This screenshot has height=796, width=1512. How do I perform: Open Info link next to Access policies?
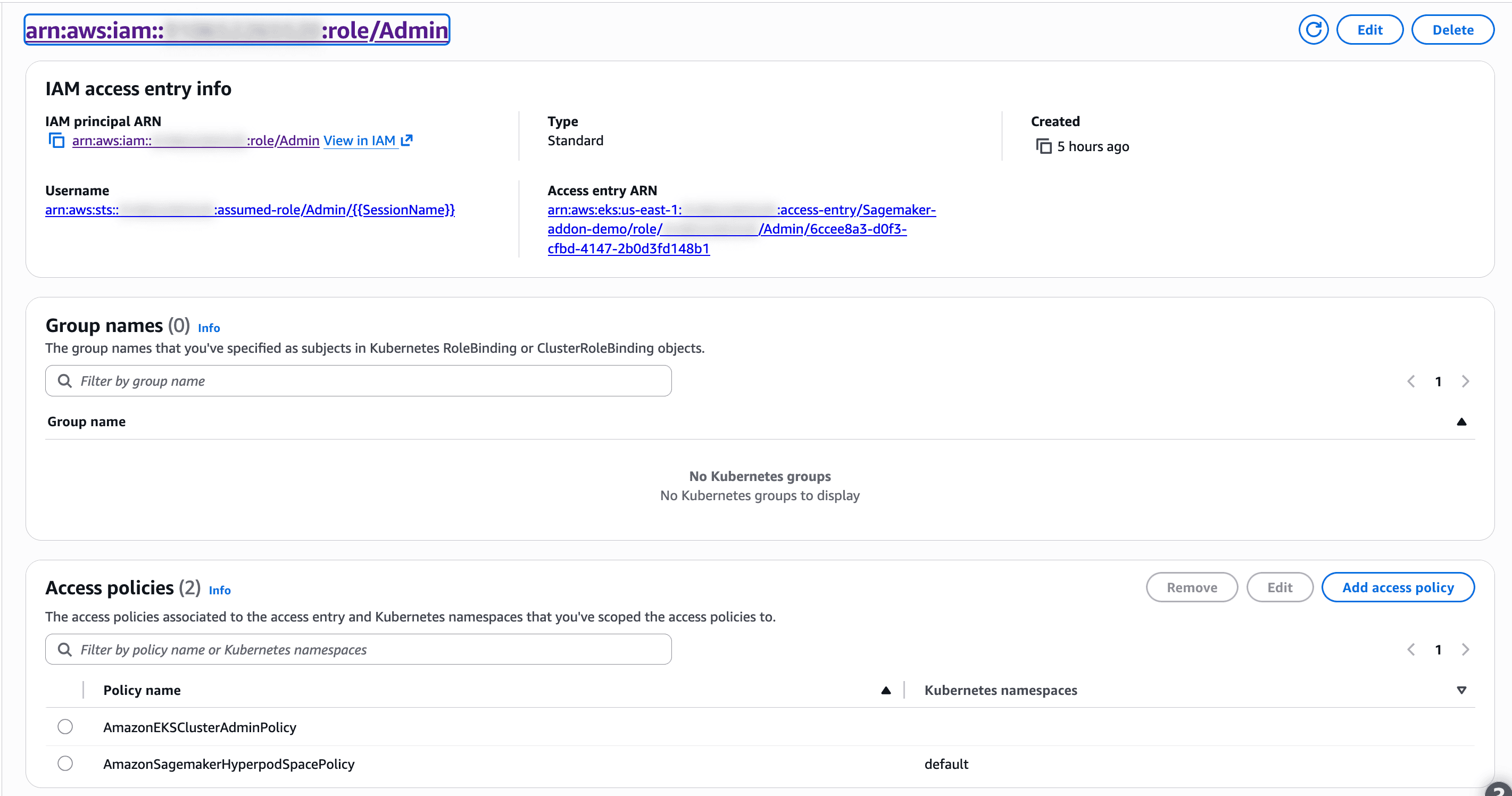click(220, 591)
